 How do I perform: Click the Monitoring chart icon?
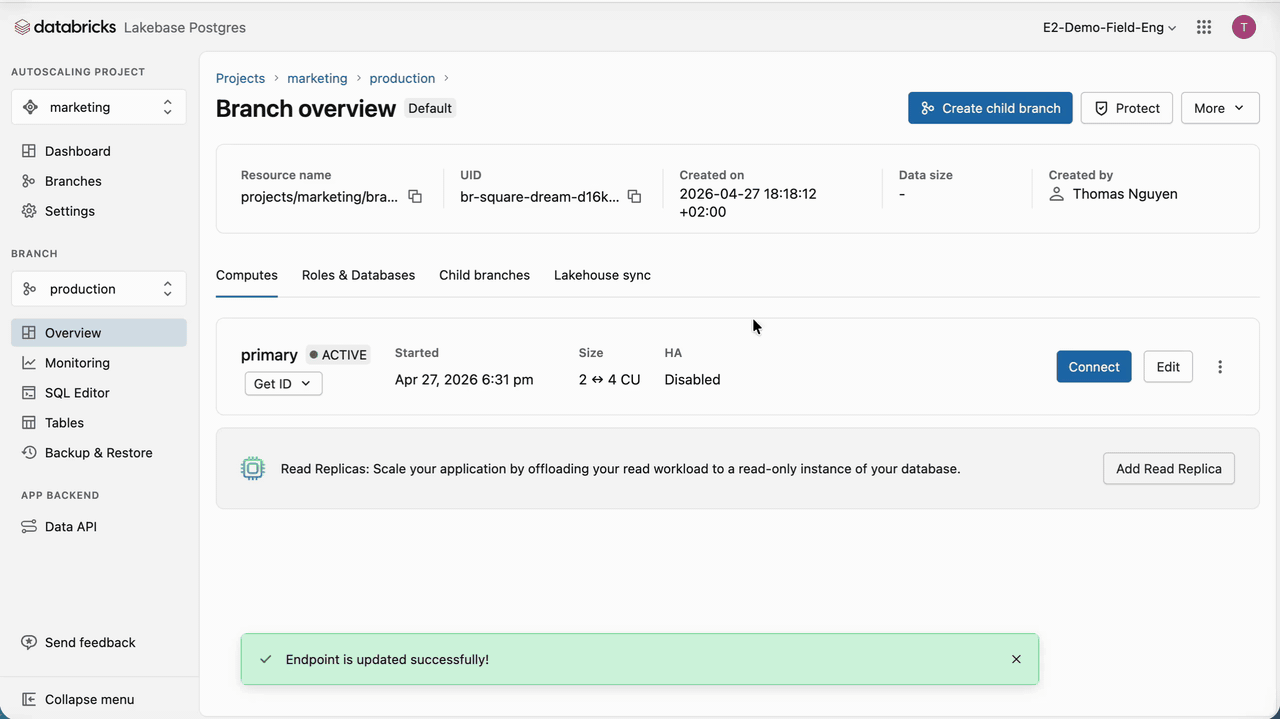[x=29, y=363]
